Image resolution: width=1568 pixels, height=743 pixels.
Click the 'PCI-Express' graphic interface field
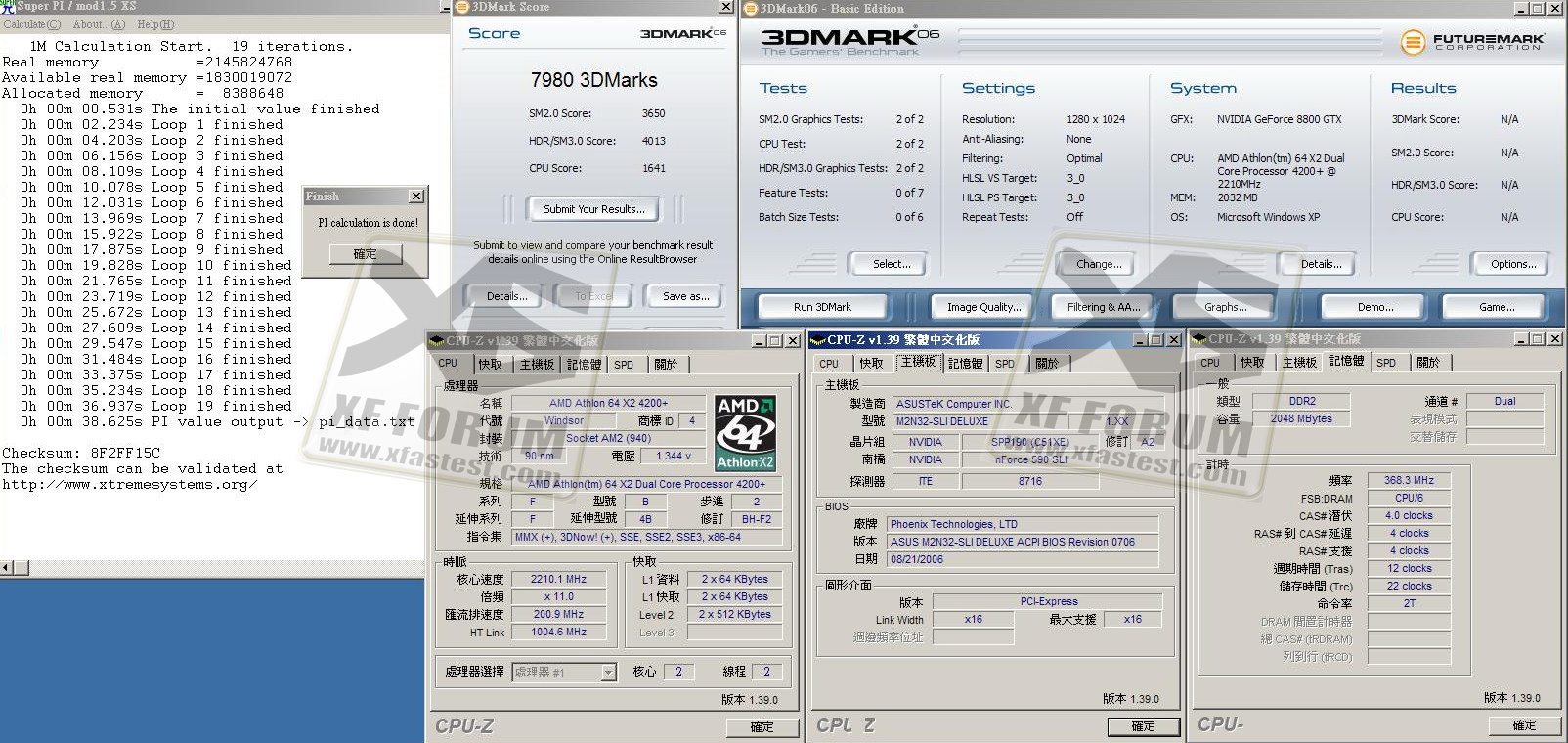point(1049,601)
